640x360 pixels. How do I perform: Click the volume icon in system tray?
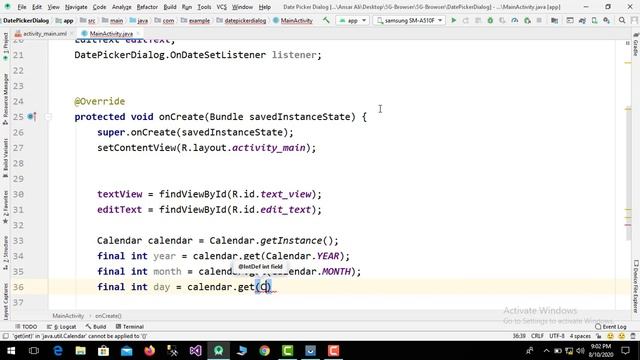(580, 351)
